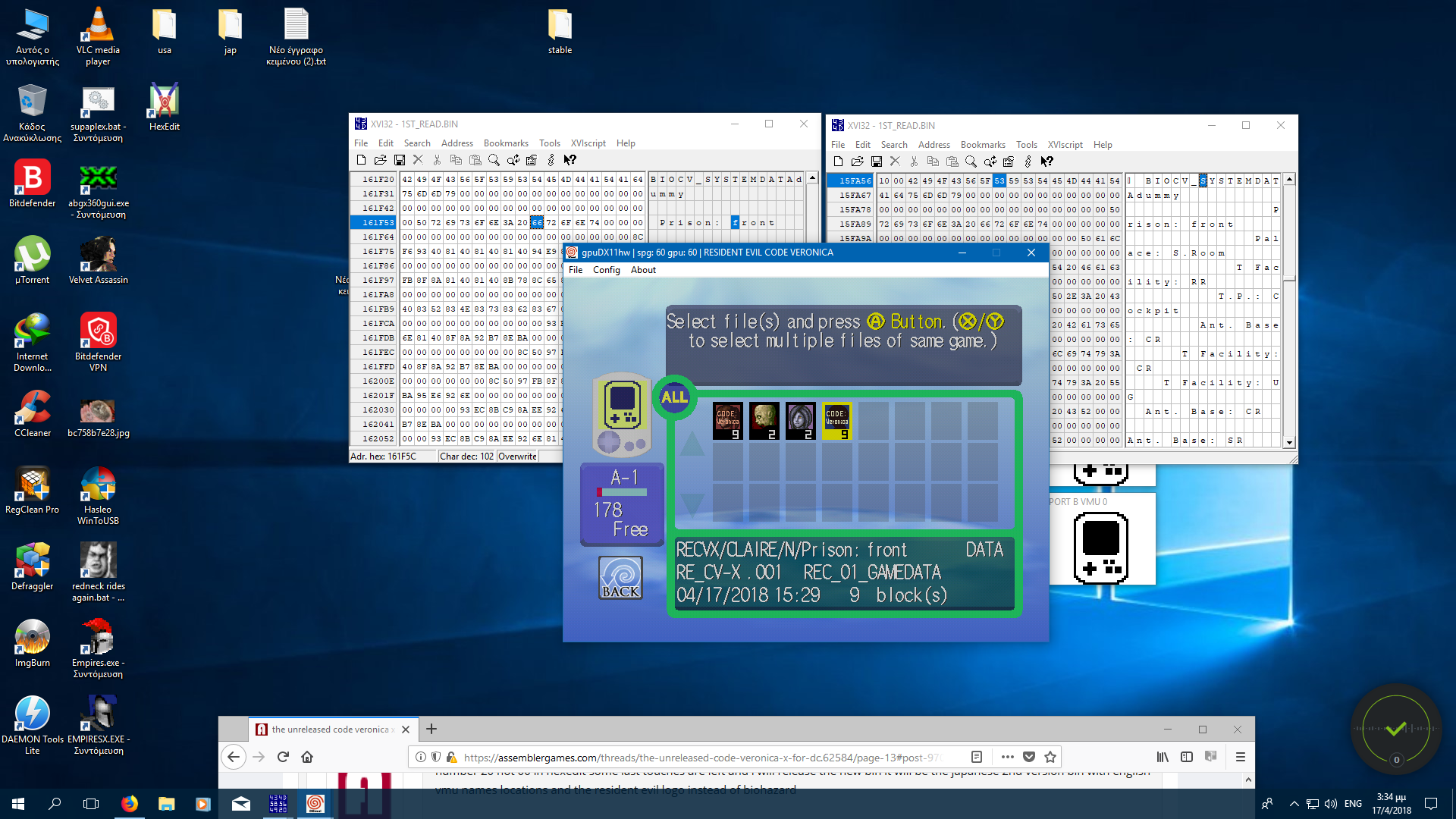Click address row 161F53 in left XVI32

click(x=373, y=222)
